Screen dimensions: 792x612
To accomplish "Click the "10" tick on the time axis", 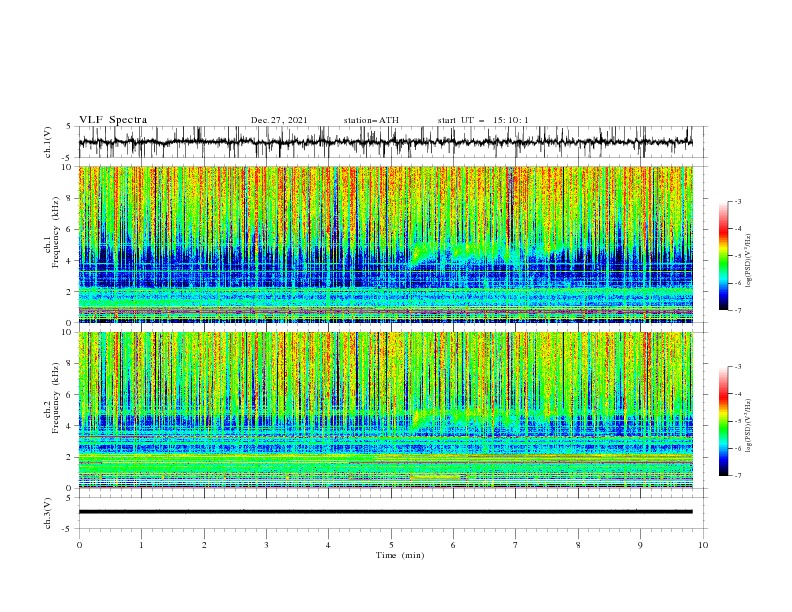I will [703, 545].
